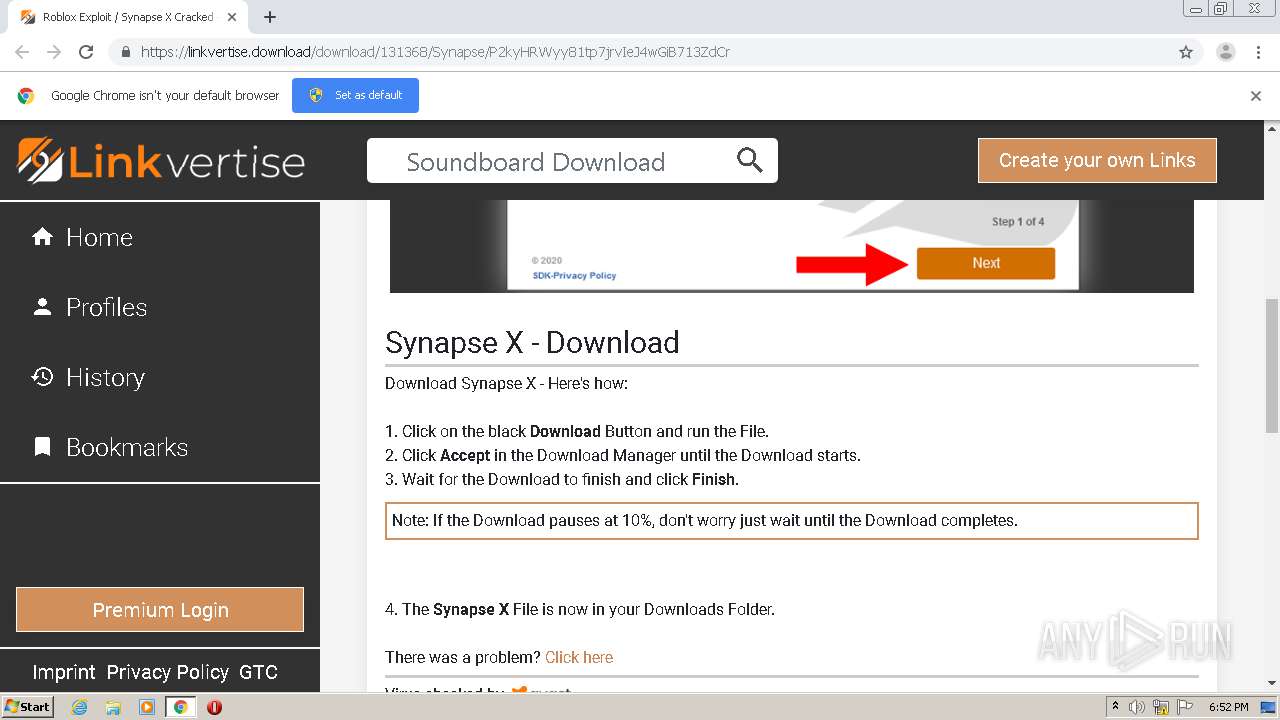Click the 6:52 PM taskbar clock
The height and width of the screenshot is (720, 1280).
1228,707
